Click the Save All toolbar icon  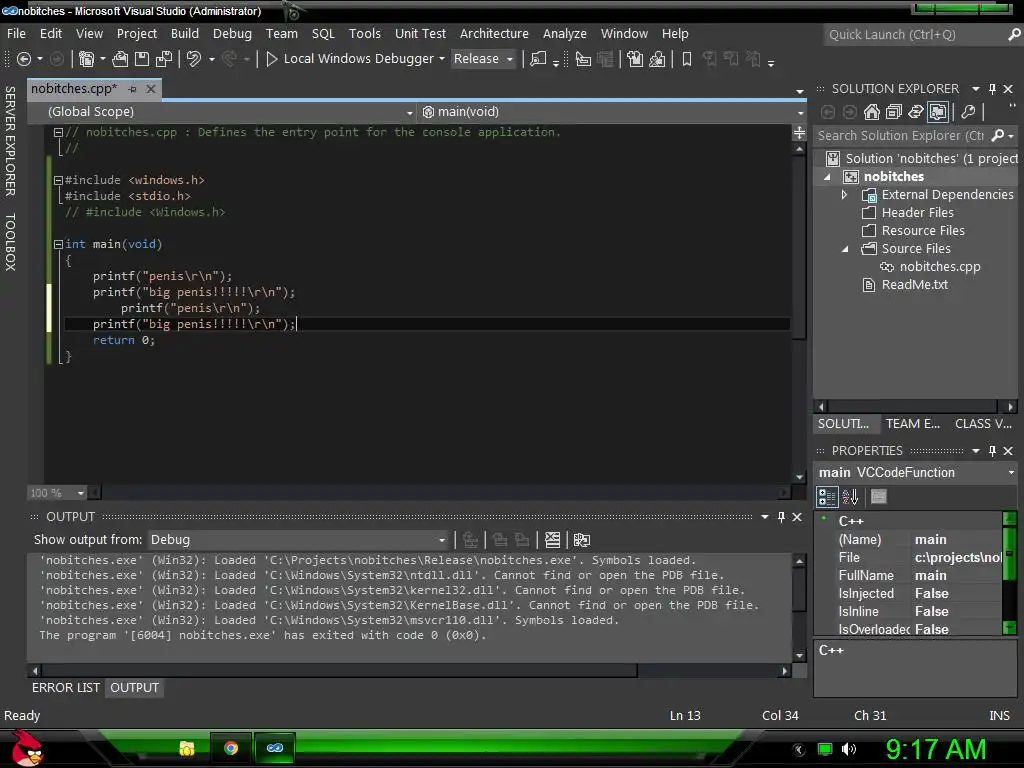164,59
